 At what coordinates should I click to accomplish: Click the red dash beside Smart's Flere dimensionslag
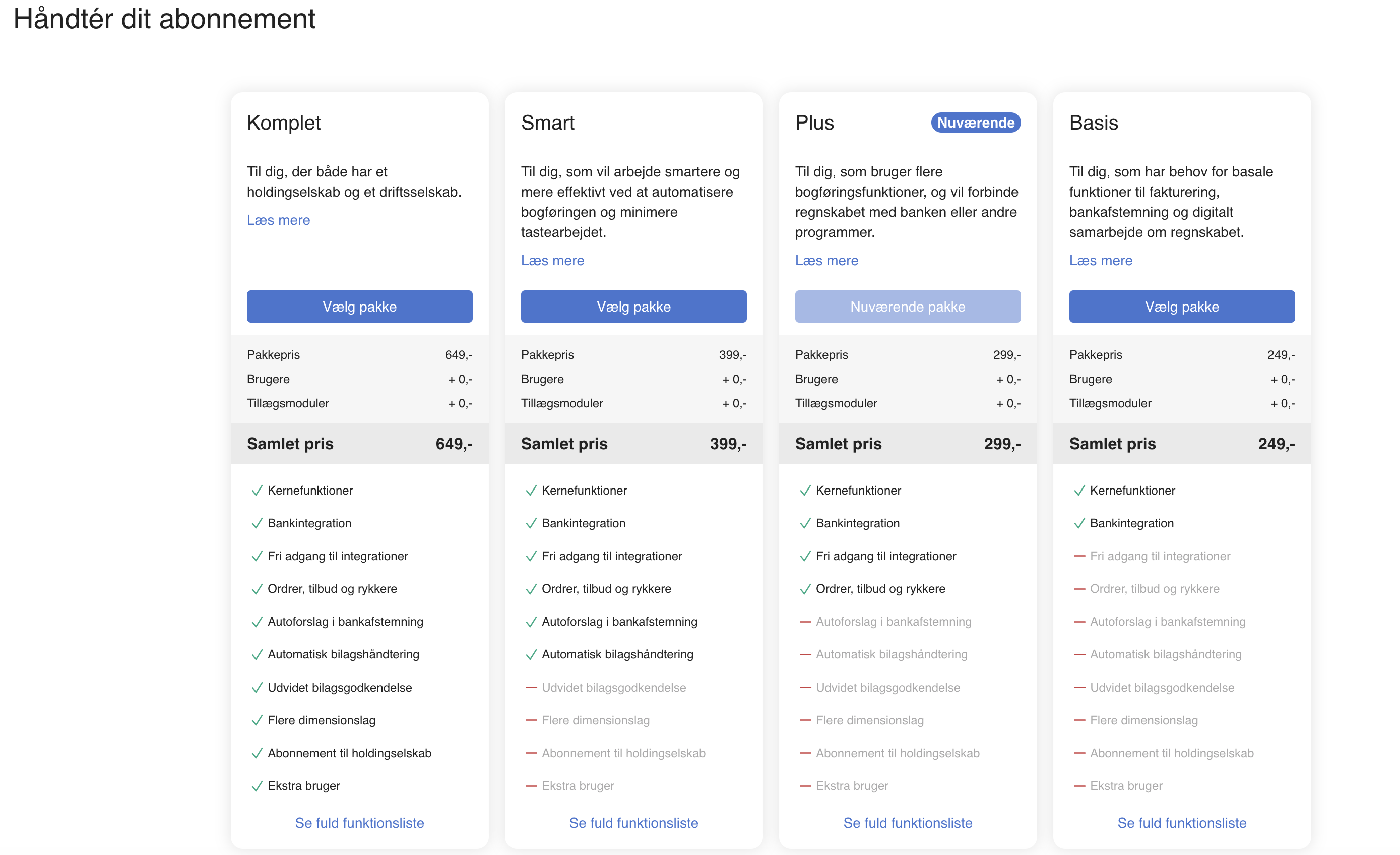click(531, 720)
